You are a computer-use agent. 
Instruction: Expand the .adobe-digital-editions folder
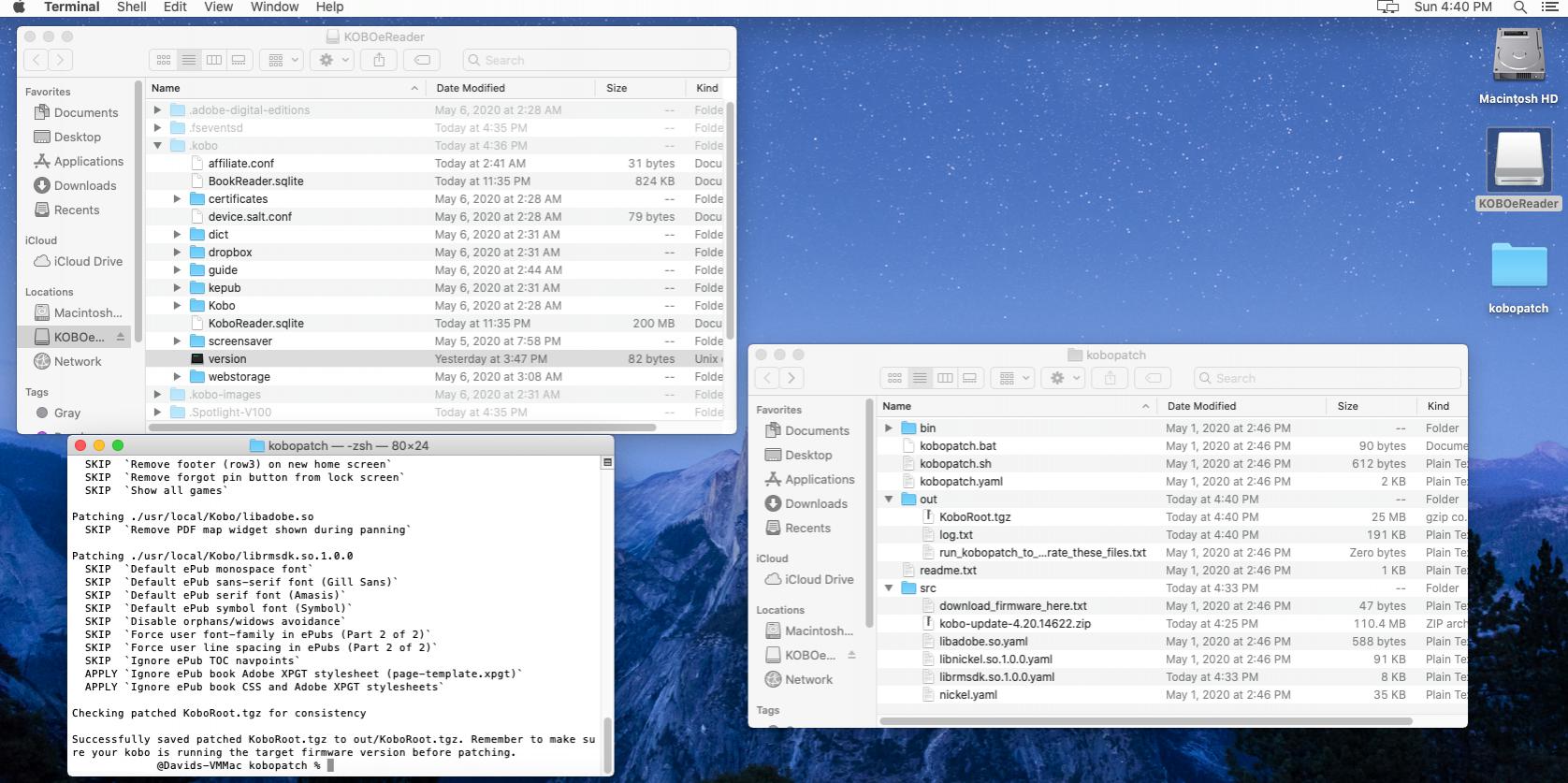[x=157, y=109]
